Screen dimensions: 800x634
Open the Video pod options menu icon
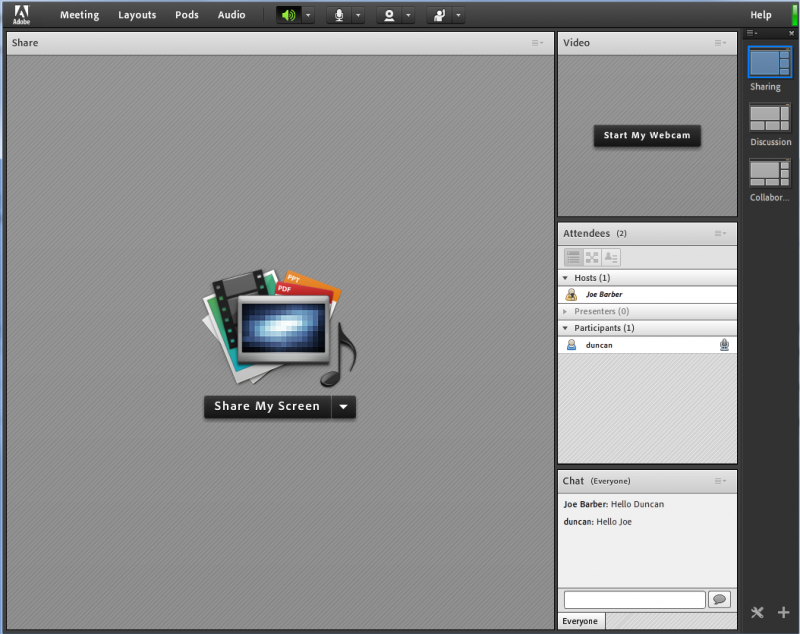[x=720, y=43]
